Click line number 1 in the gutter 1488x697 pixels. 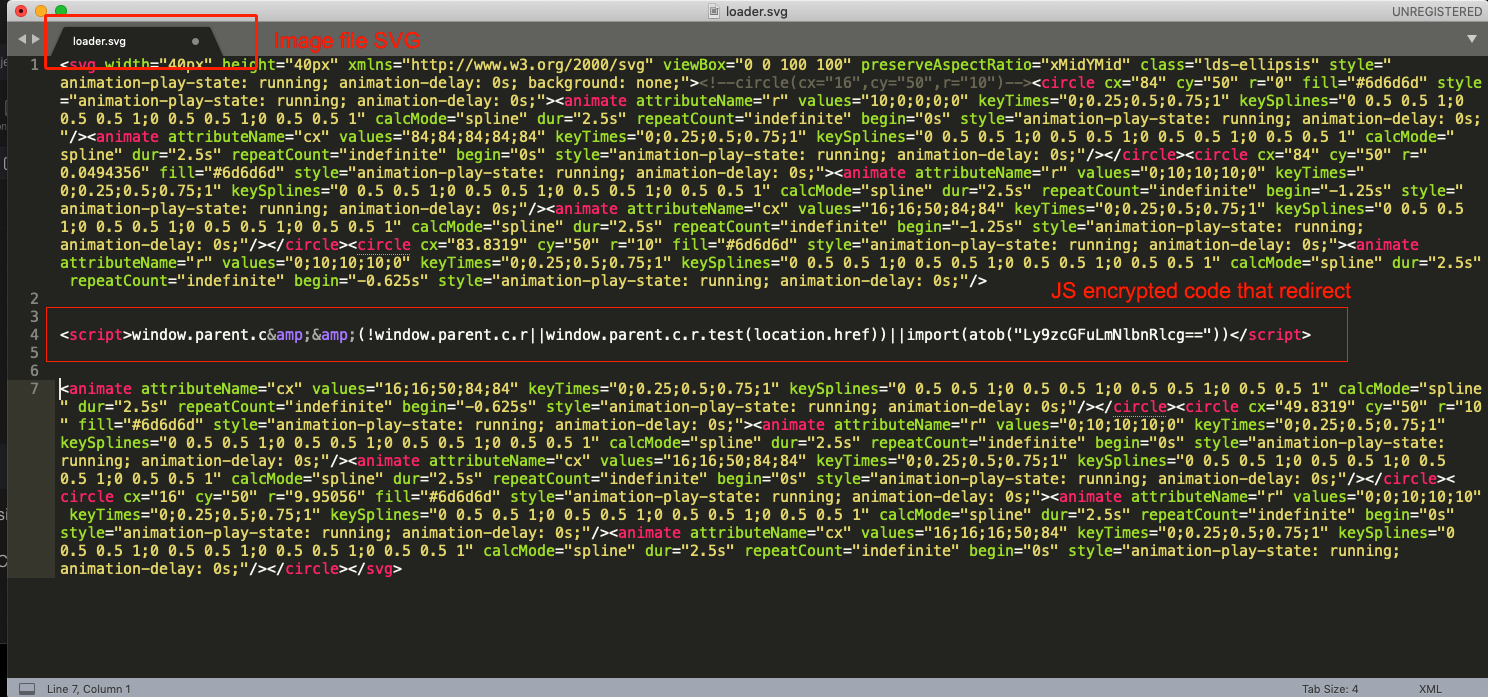pos(35,65)
